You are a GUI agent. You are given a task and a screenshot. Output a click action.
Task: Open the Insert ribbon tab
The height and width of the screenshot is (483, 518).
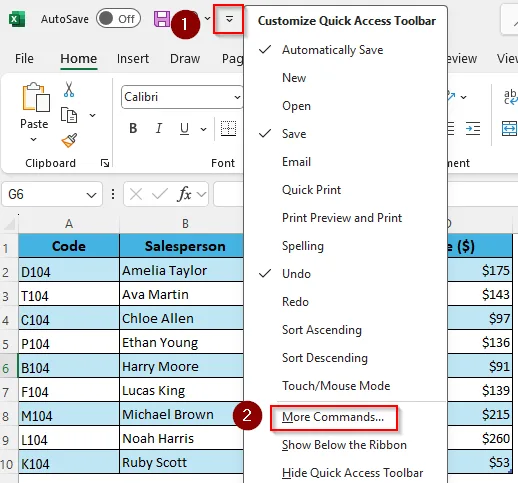(133, 59)
